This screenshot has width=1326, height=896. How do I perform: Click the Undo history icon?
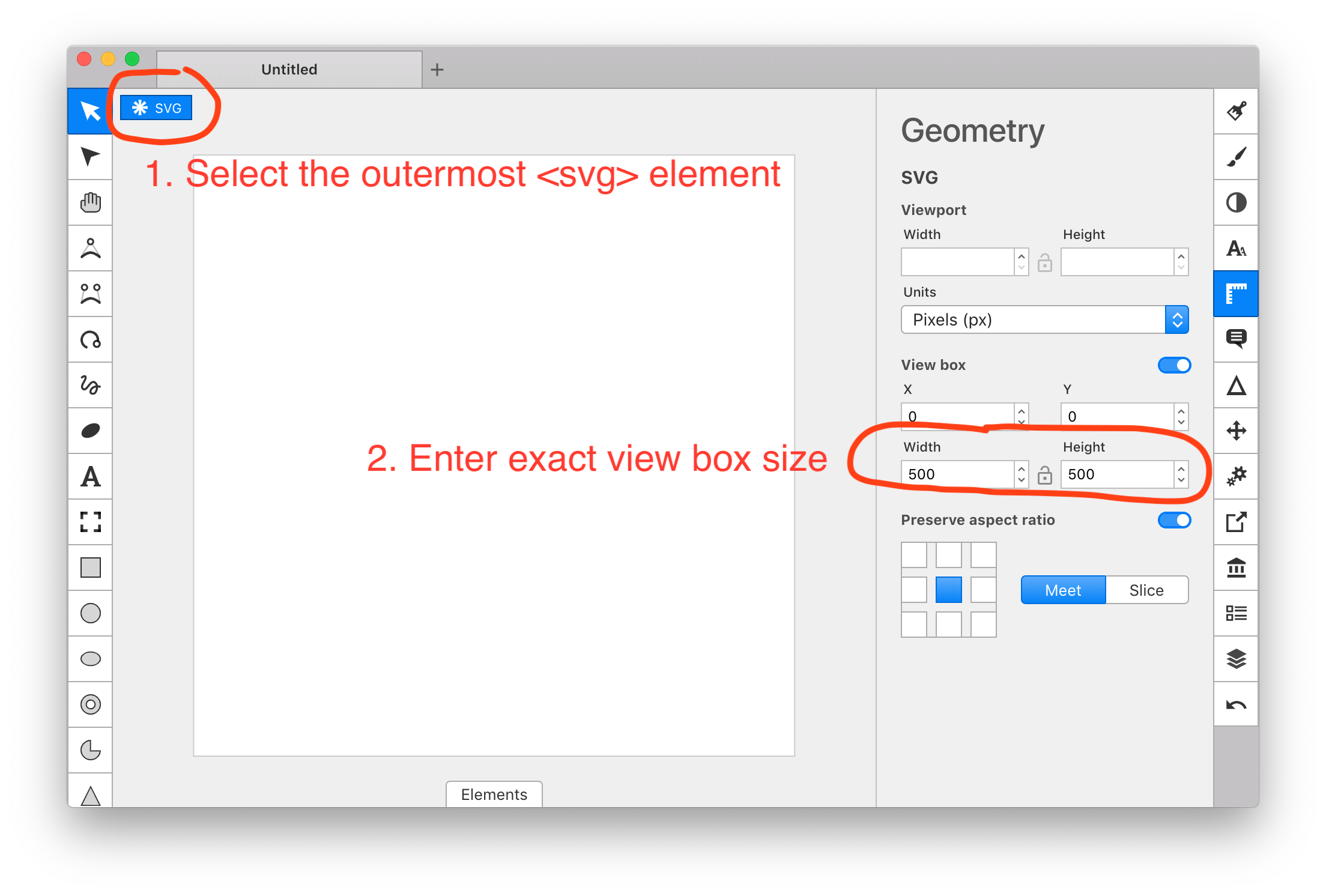click(x=1236, y=704)
